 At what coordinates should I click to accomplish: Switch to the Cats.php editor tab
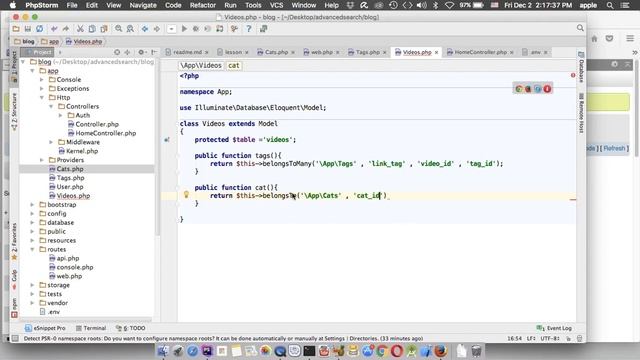[276, 52]
